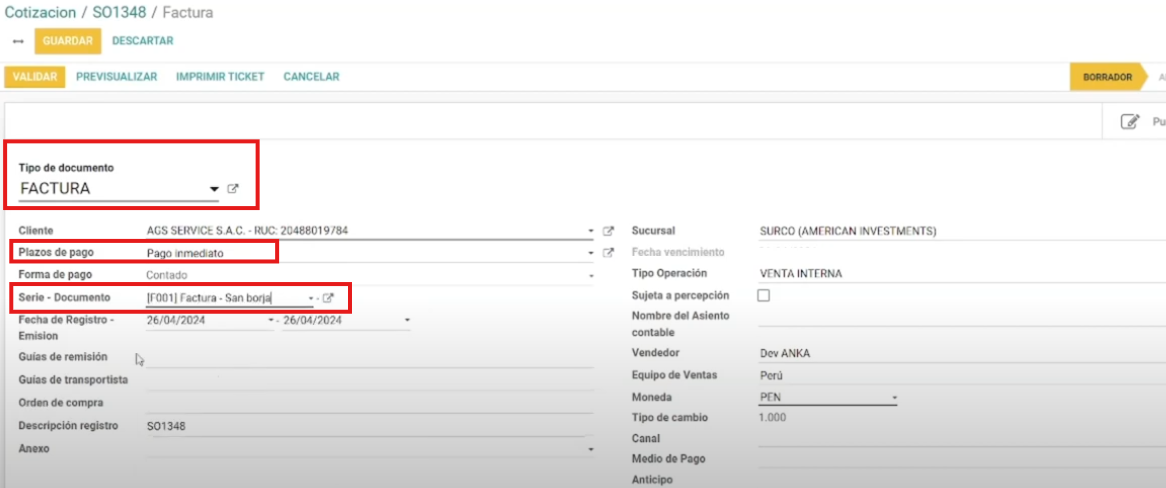Viewport: 1166px width, 488px height.
Task: Expand the Tipo de documento dropdown
Action: point(213,189)
